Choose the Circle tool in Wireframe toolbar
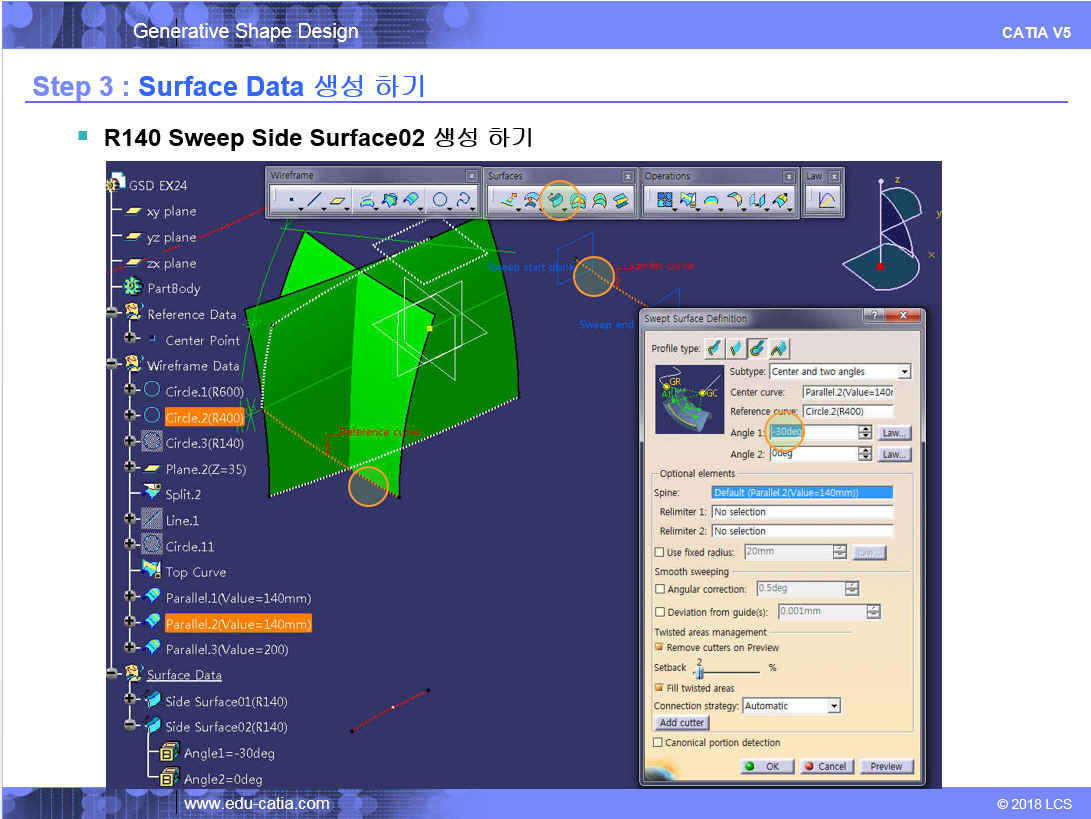1091x819 pixels. (x=440, y=201)
